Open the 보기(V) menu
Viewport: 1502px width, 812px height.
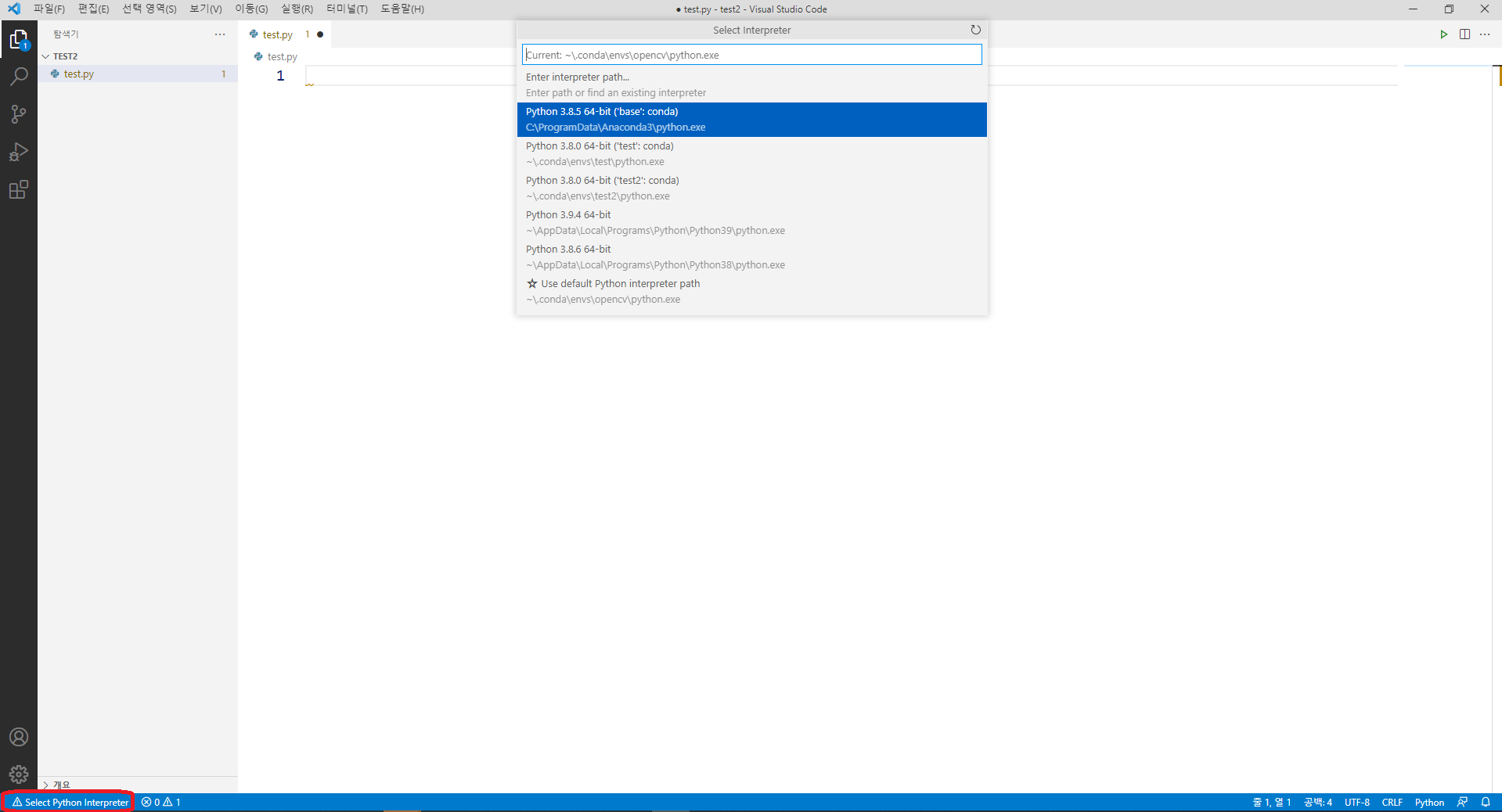205,9
